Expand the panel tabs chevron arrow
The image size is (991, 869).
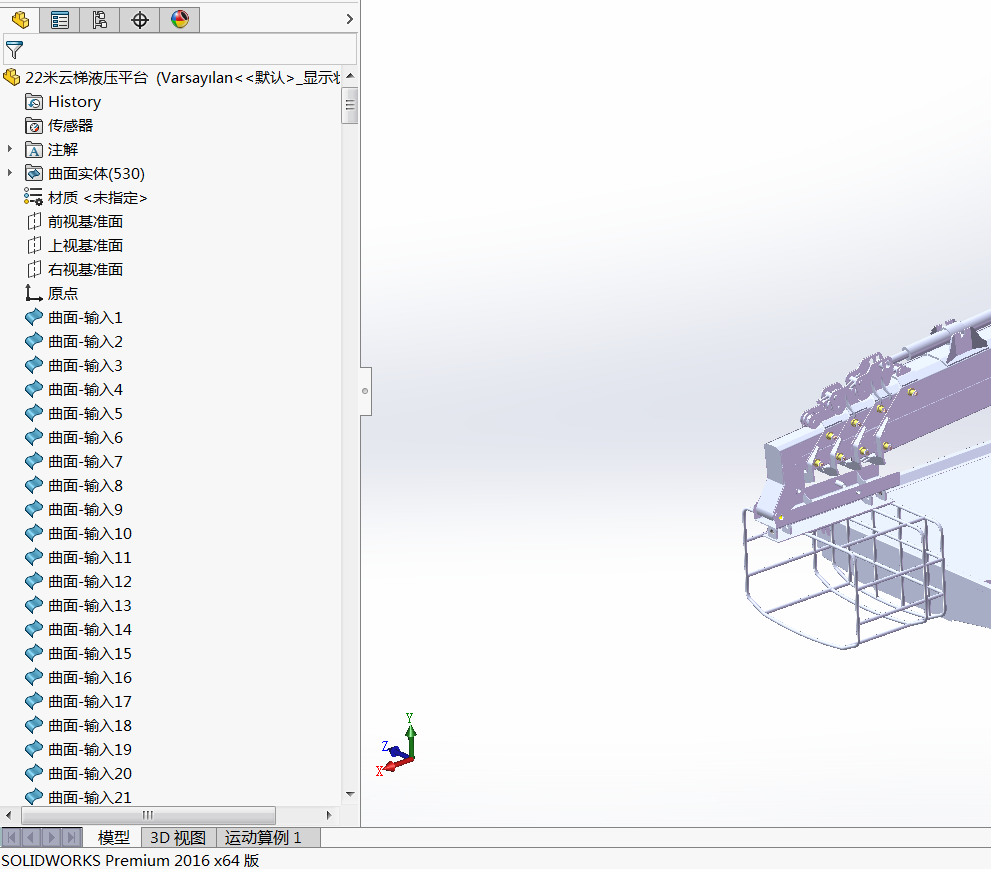tap(349, 19)
